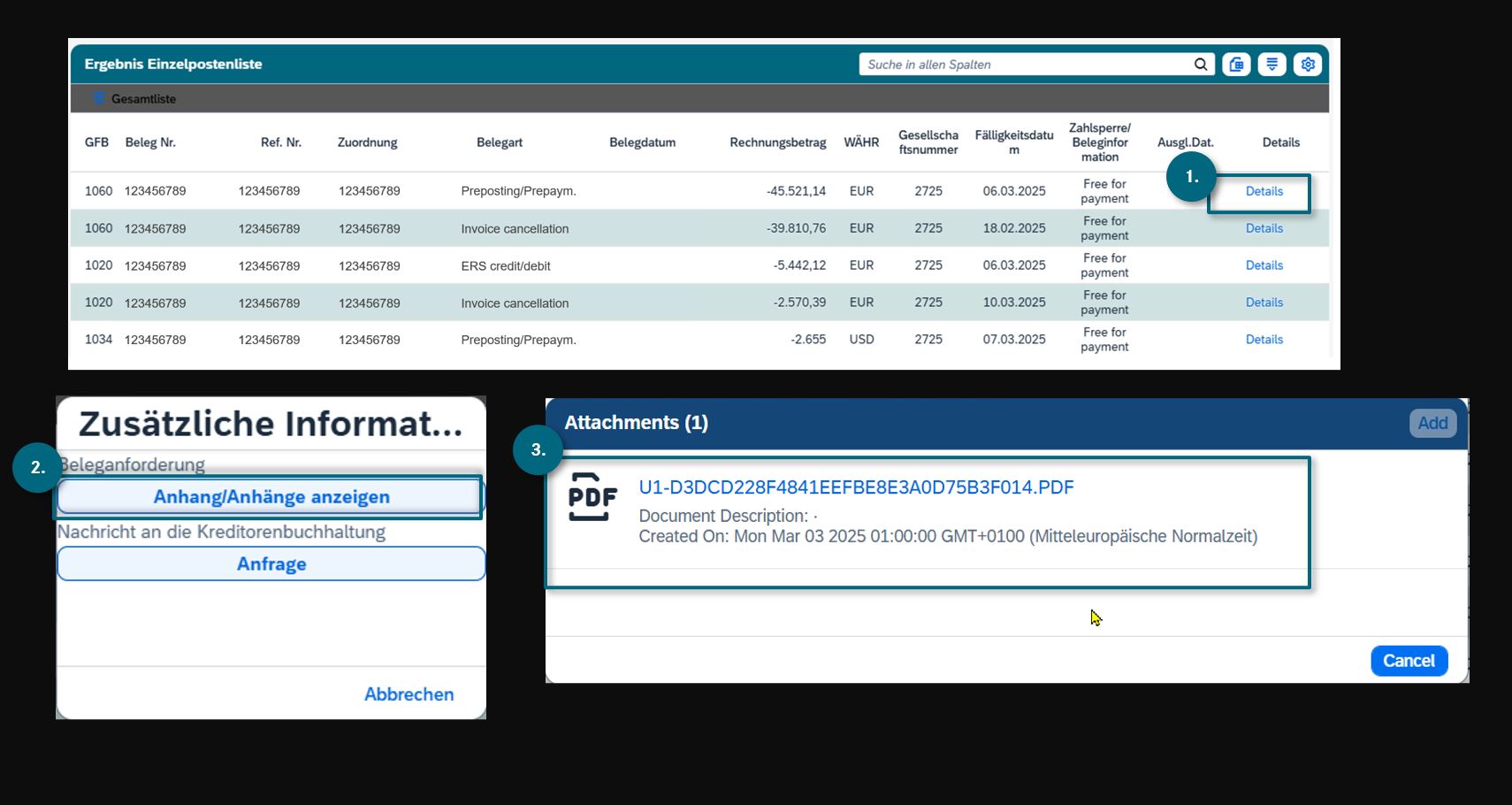
Task: Click the Anfrage button
Action: tap(271, 564)
